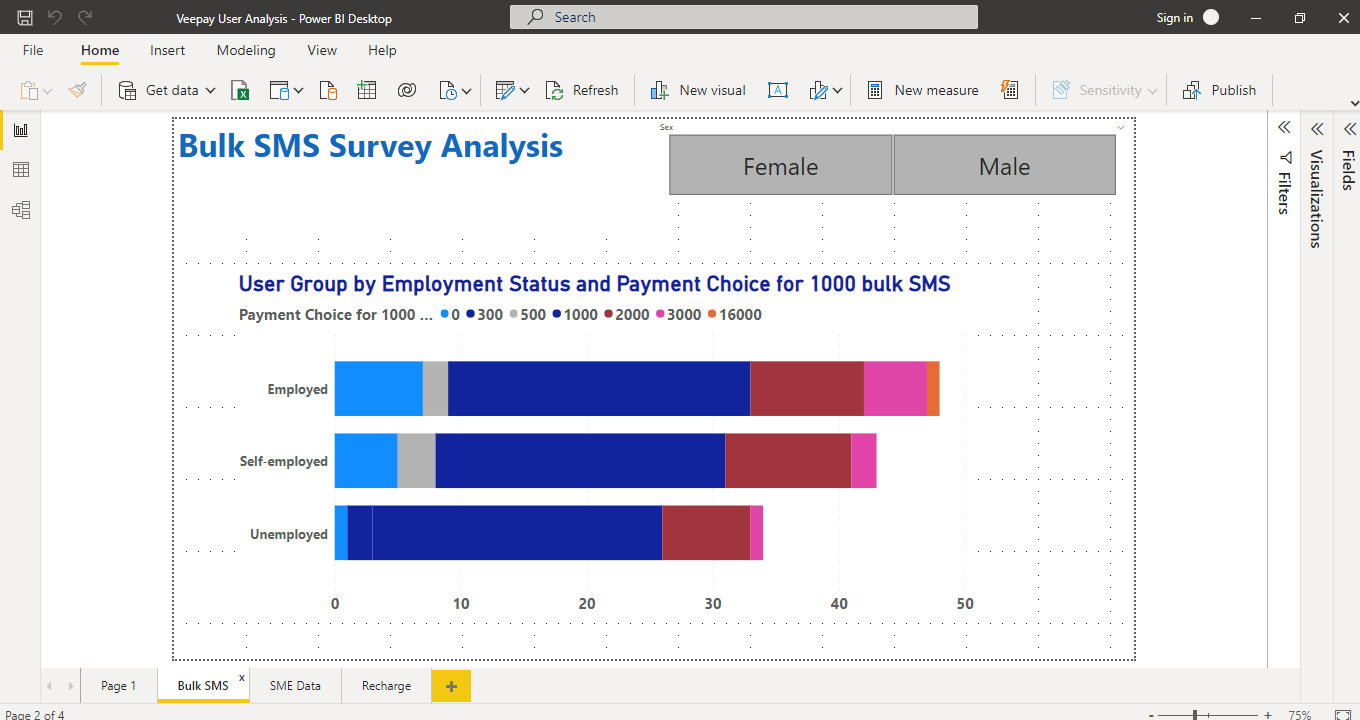Switch to Report view icon
Image resolution: width=1360 pixels, height=720 pixels.
point(21,130)
